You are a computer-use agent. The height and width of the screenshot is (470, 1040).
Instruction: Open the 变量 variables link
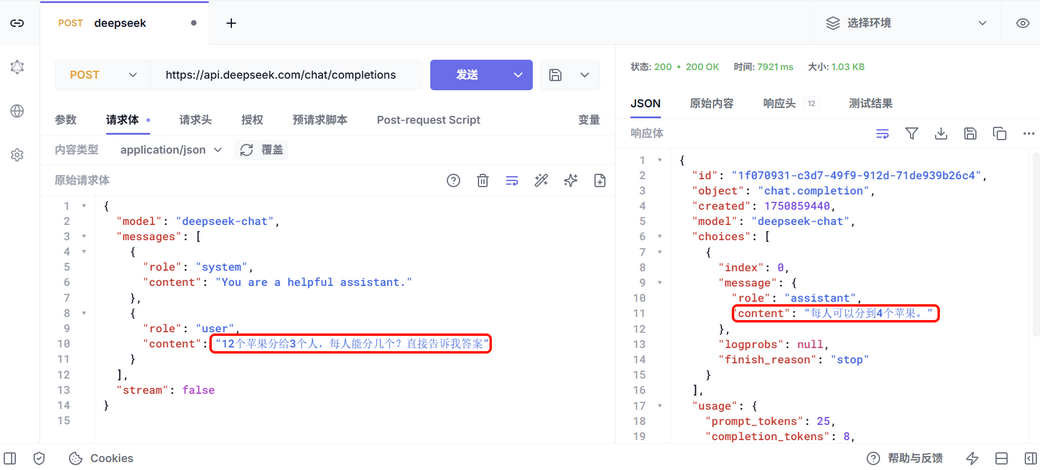[589, 120]
